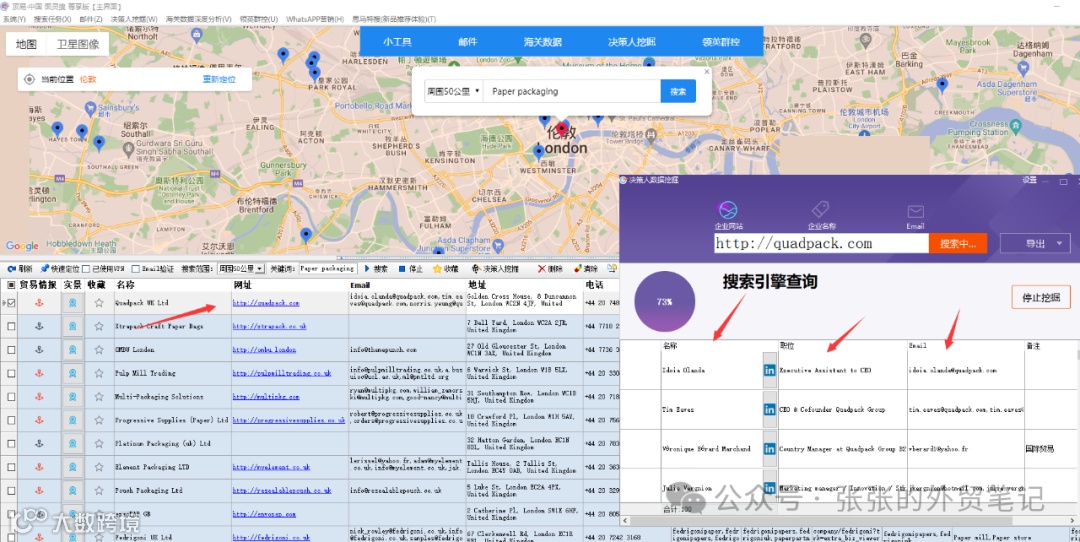Open LinkedIn icon for Véronique Bérard Marchand
This screenshot has height=542, width=1080.
769,449
